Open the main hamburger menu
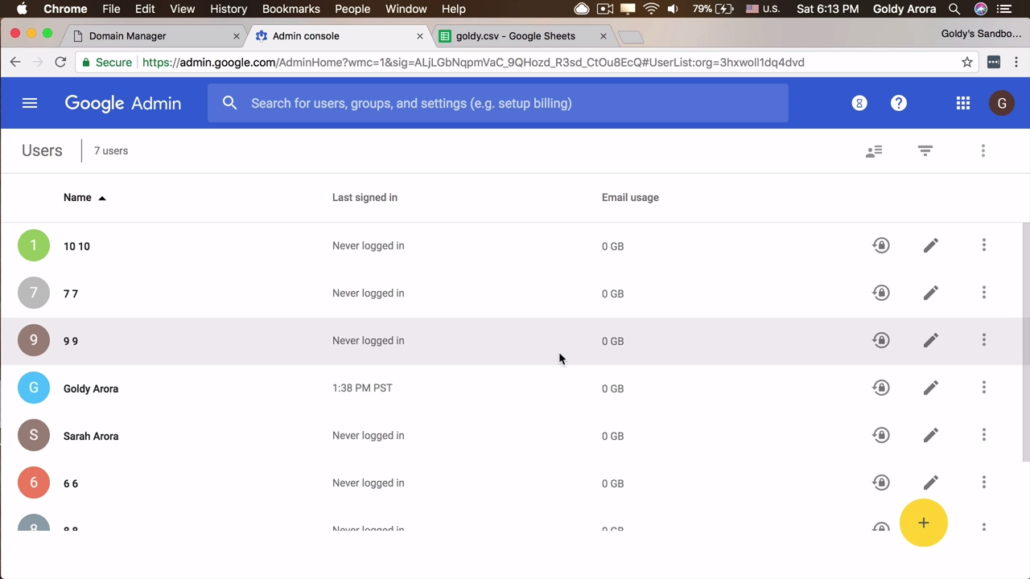The image size is (1030, 579). tap(30, 103)
